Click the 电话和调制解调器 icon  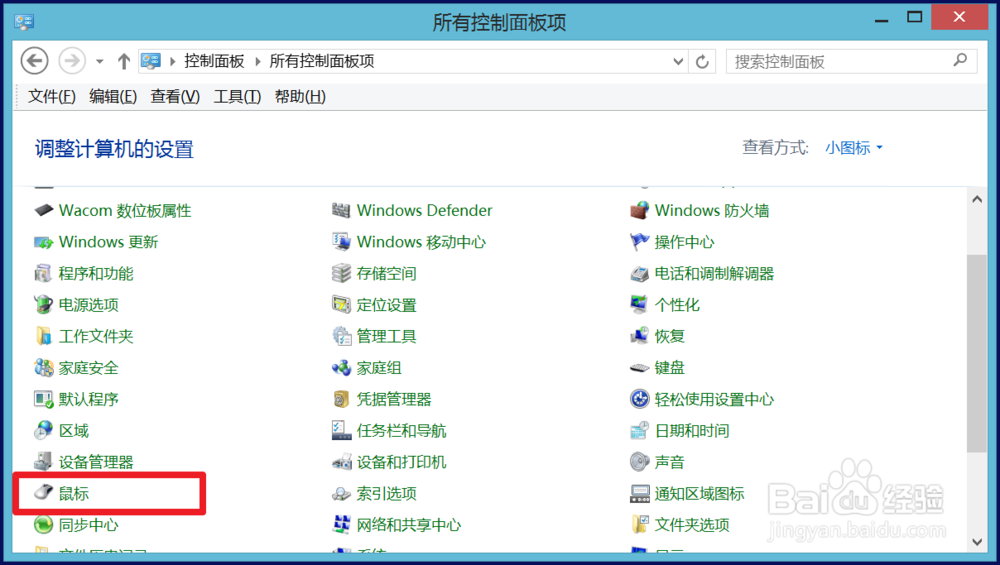pyautogui.click(x=639, y=274)
